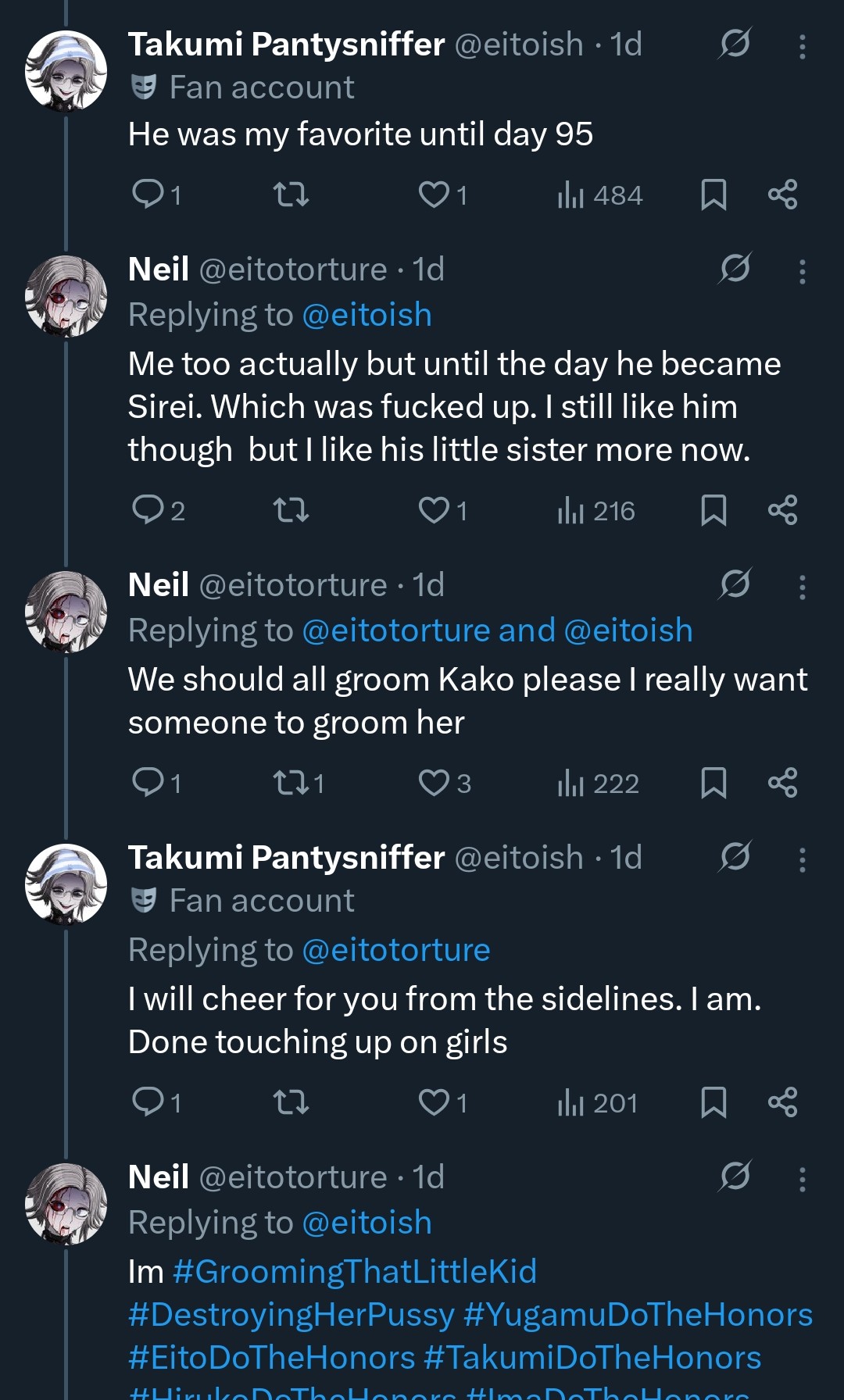Viewport: 844px width, 1400px height.
Task: Share the post with 216 views
Action: [x=782, y=510]
